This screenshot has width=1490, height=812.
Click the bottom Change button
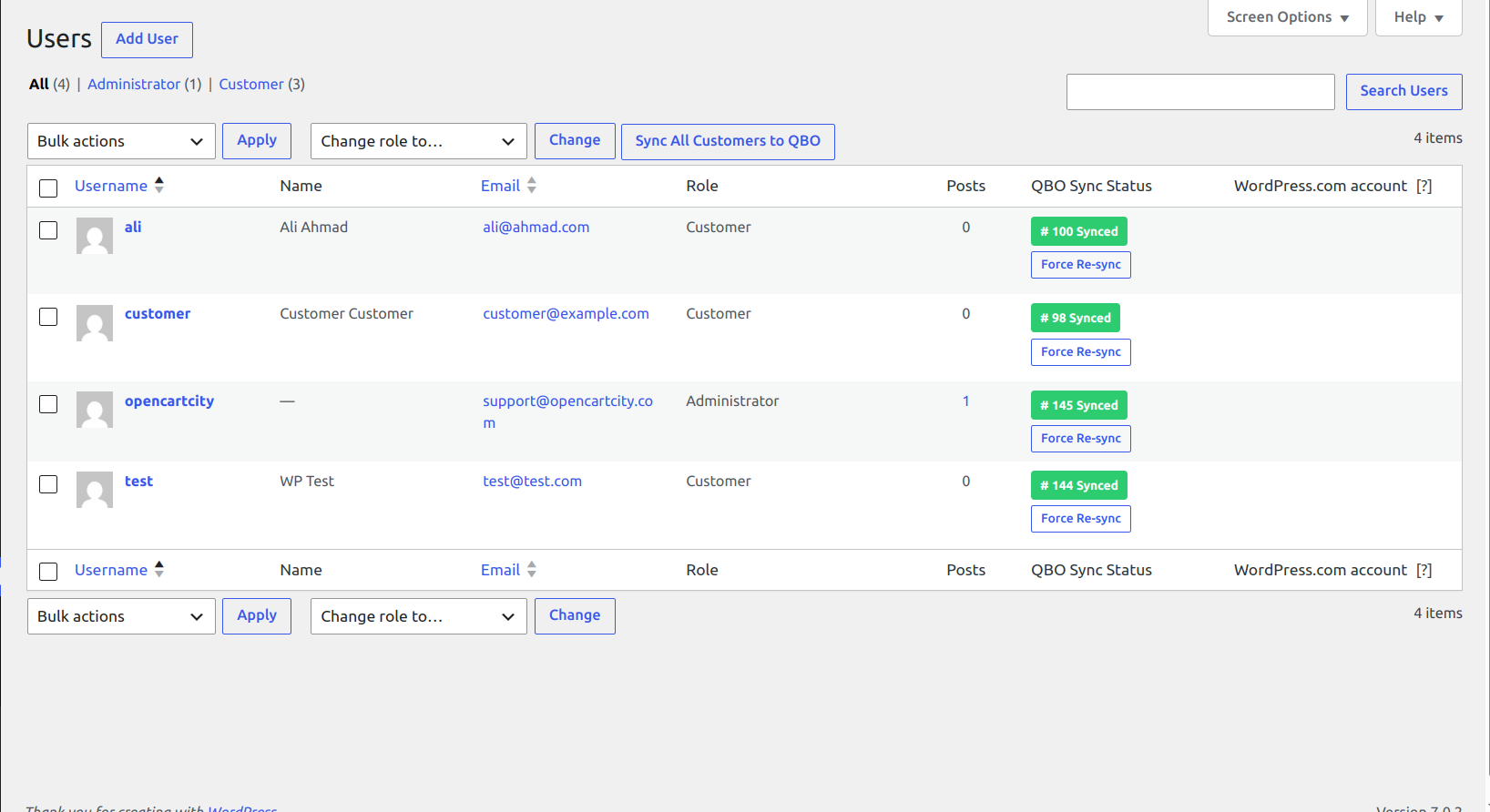tap(575, 615)
